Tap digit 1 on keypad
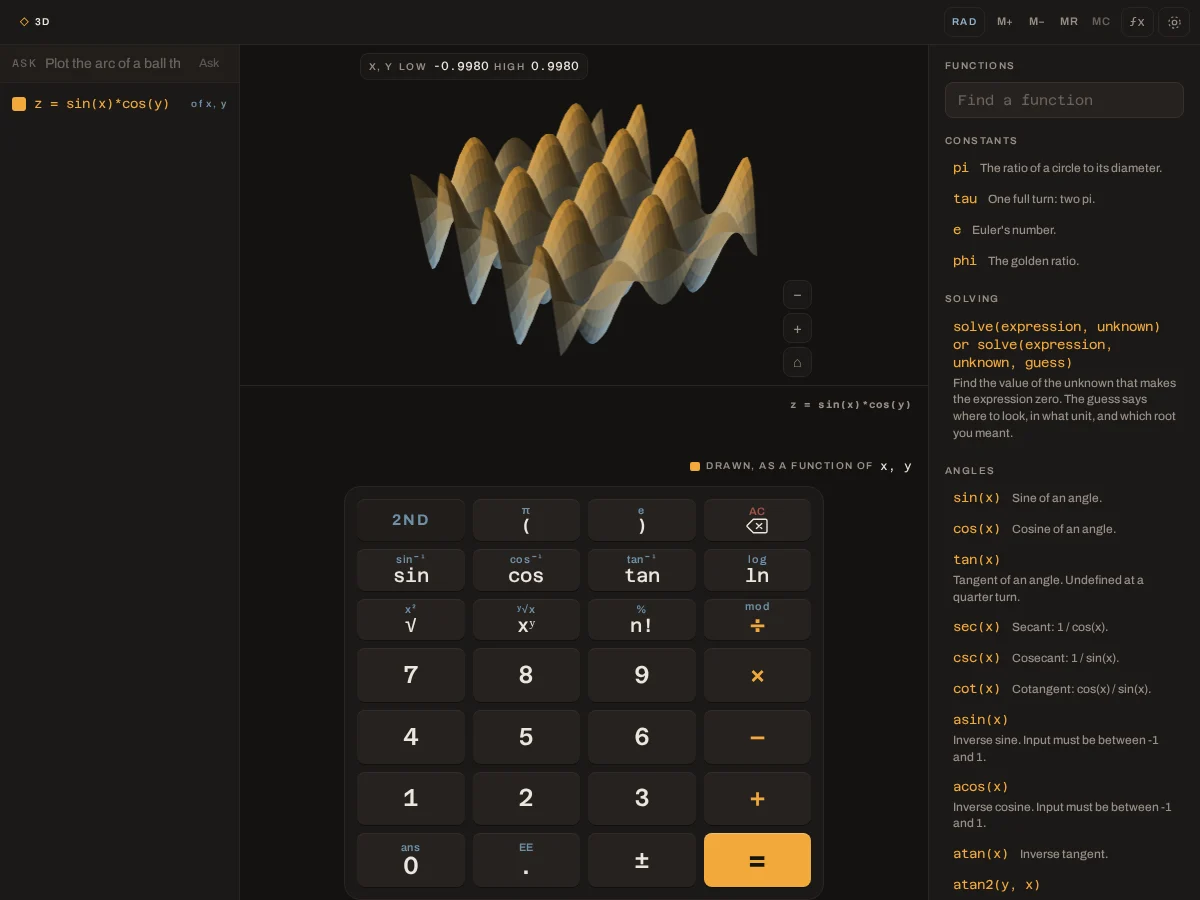The image size is (1200, 900). pos(411,798)
